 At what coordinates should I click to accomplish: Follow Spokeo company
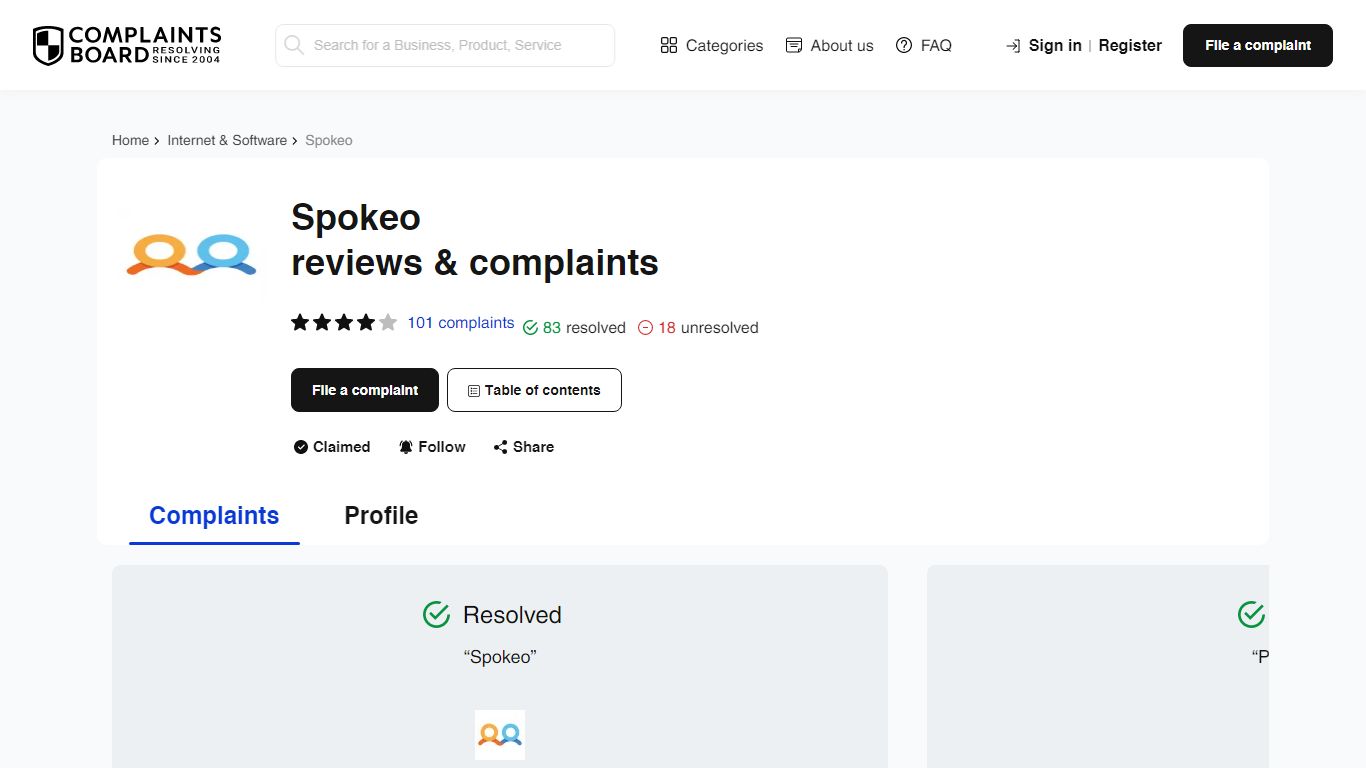coord(432,447)
